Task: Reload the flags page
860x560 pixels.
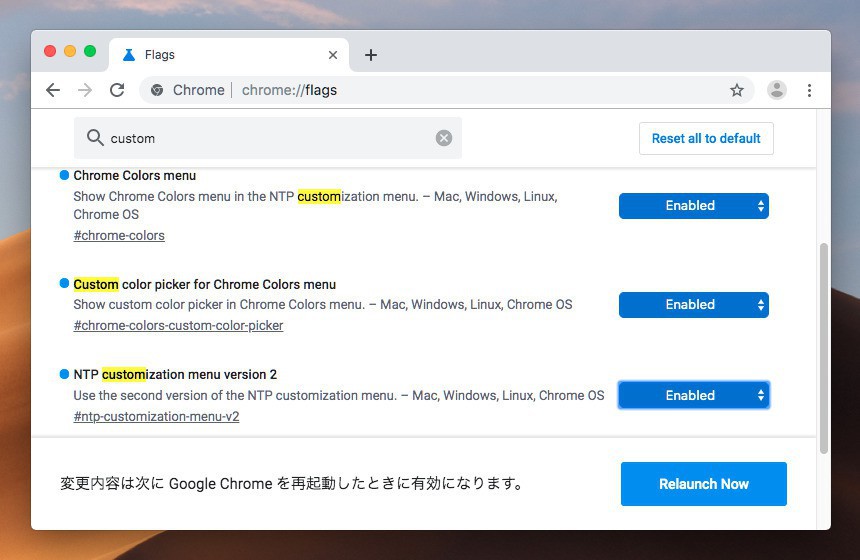Action: coord(117,90)
